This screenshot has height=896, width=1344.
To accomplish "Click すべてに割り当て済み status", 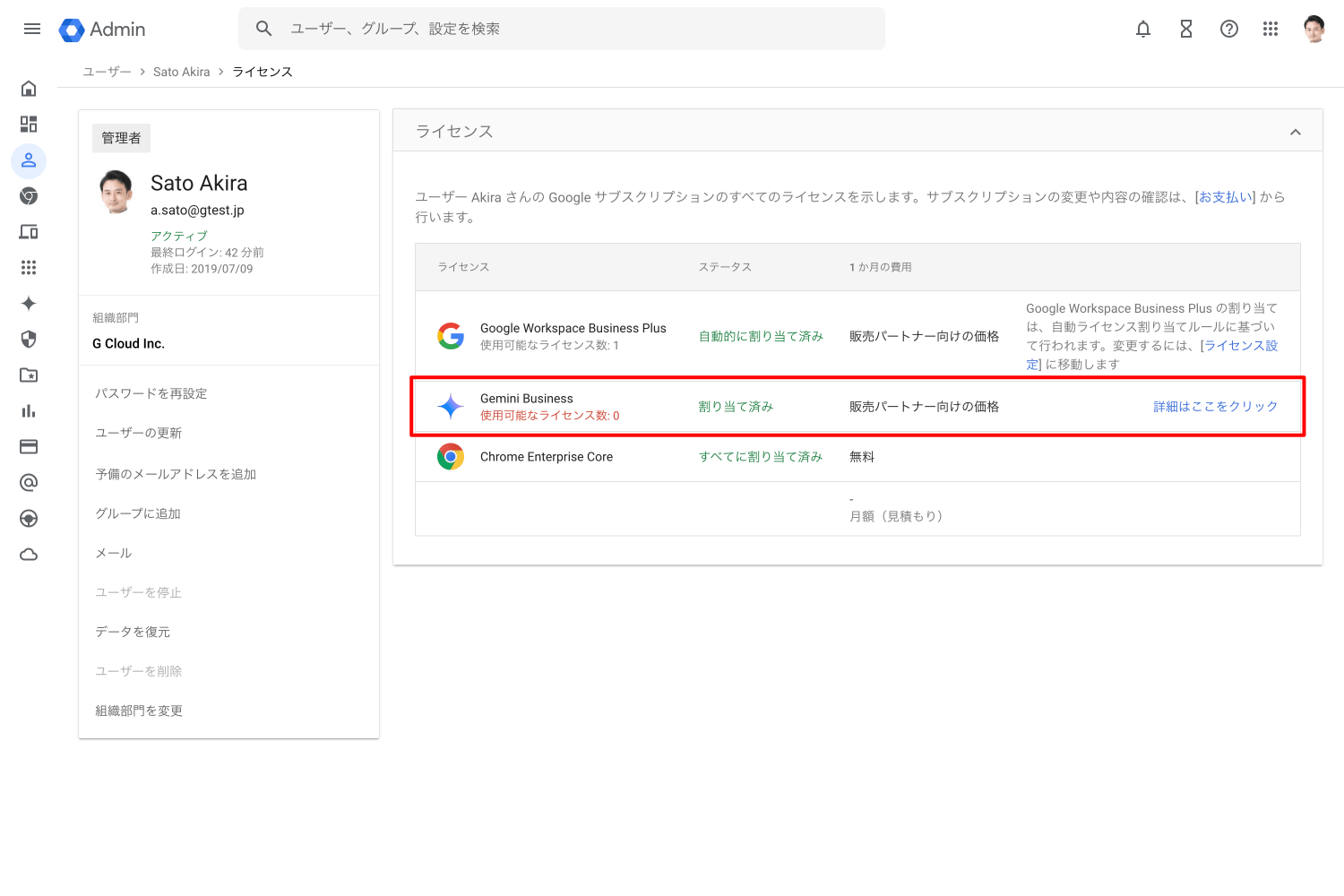I will pos(761,457).
